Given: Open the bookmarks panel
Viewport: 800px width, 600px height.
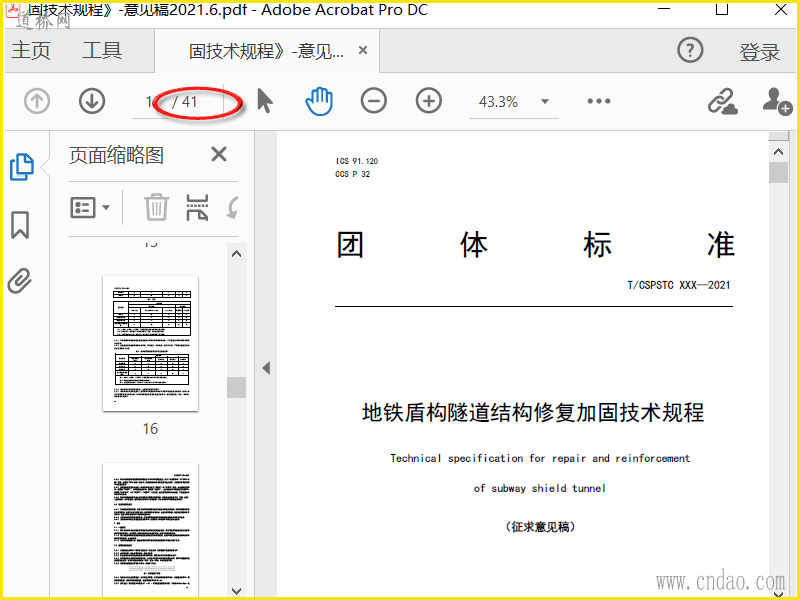Looking at the screenshot, I should 20,225.
